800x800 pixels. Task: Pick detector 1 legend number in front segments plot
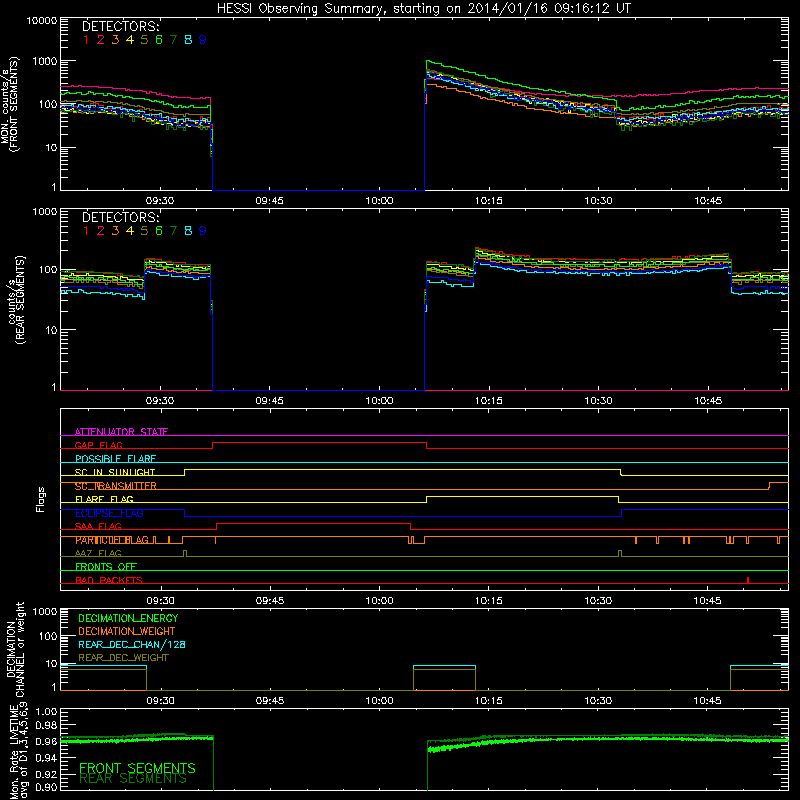point(86,40)
